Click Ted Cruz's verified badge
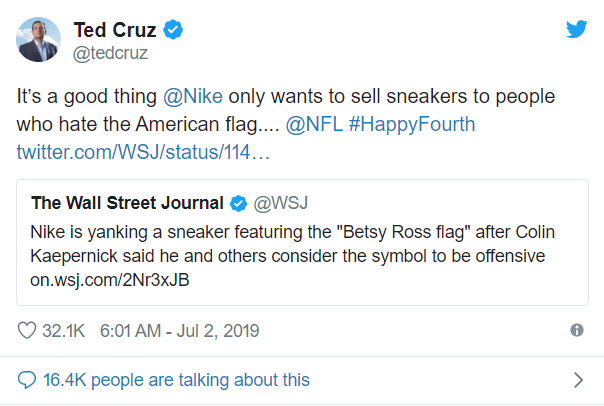 tap(173, 30)
